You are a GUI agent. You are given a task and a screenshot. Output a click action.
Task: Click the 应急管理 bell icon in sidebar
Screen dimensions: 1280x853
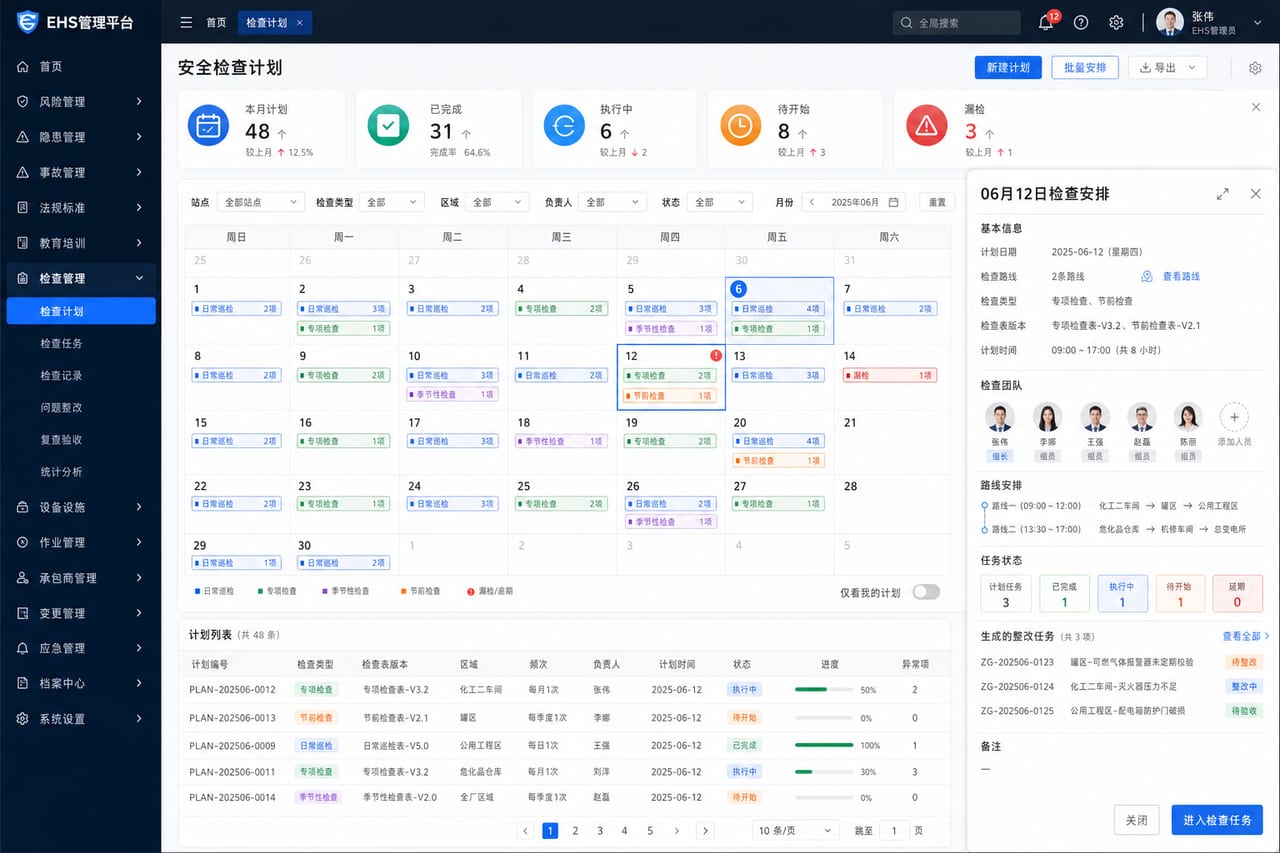pos(23,648)
